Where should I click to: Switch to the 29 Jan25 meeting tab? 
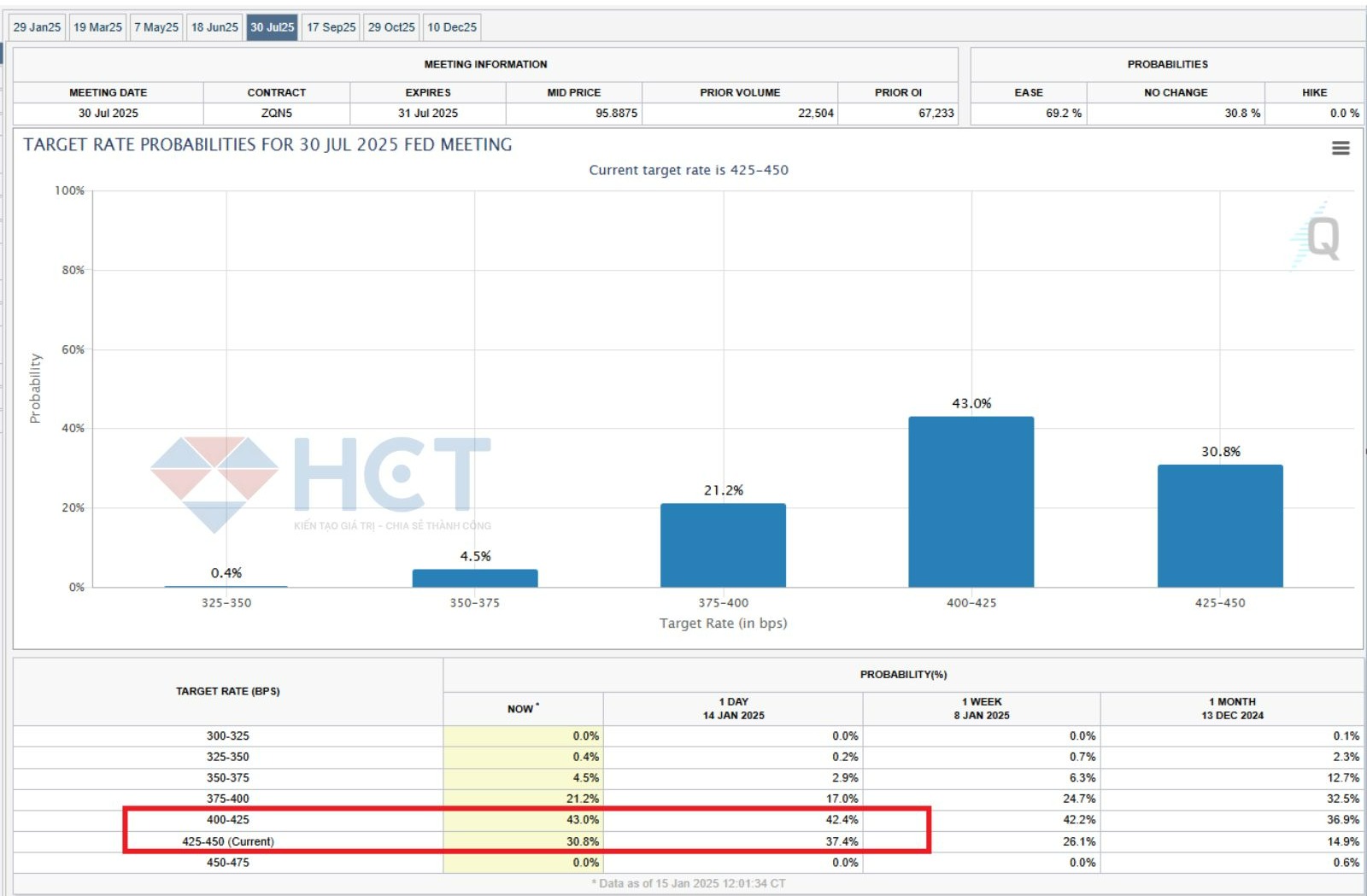[x=38, y=27]
